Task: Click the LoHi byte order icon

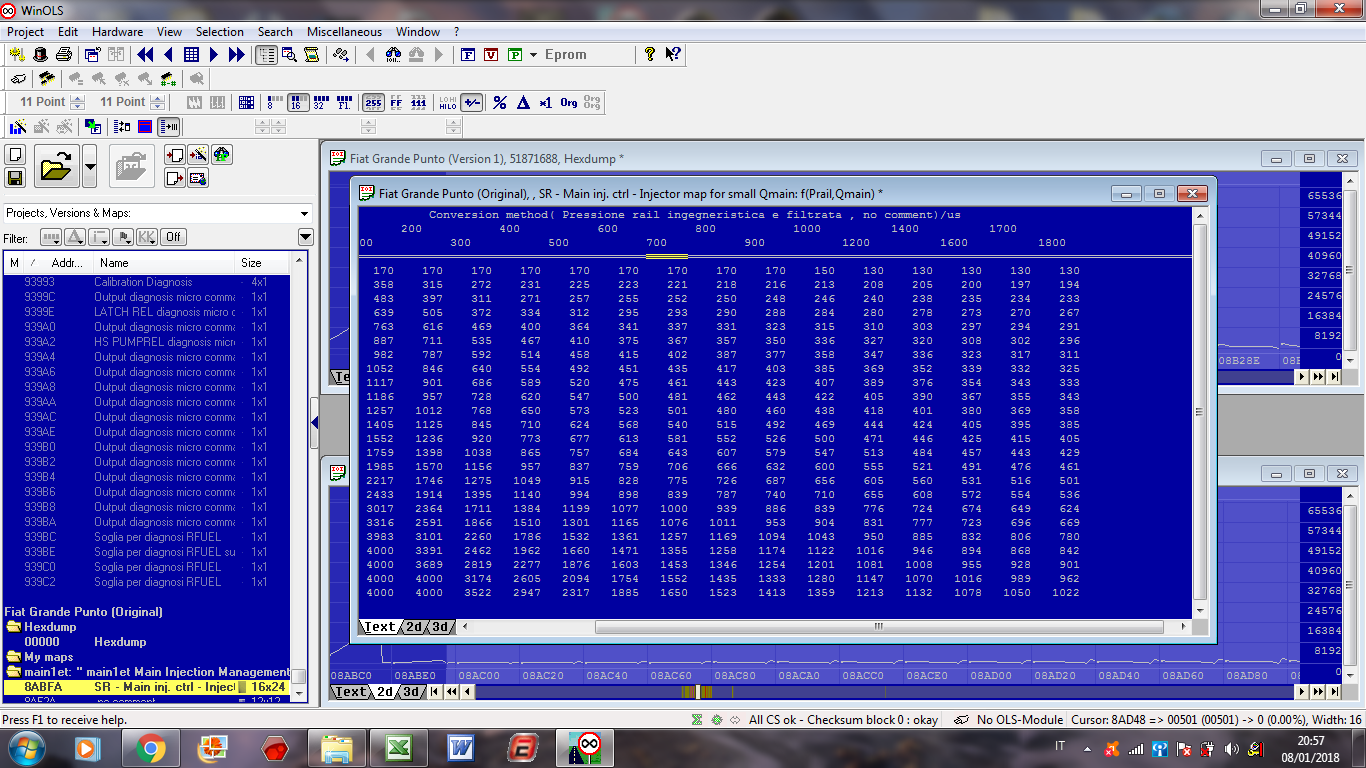Action: coord(449,102)
